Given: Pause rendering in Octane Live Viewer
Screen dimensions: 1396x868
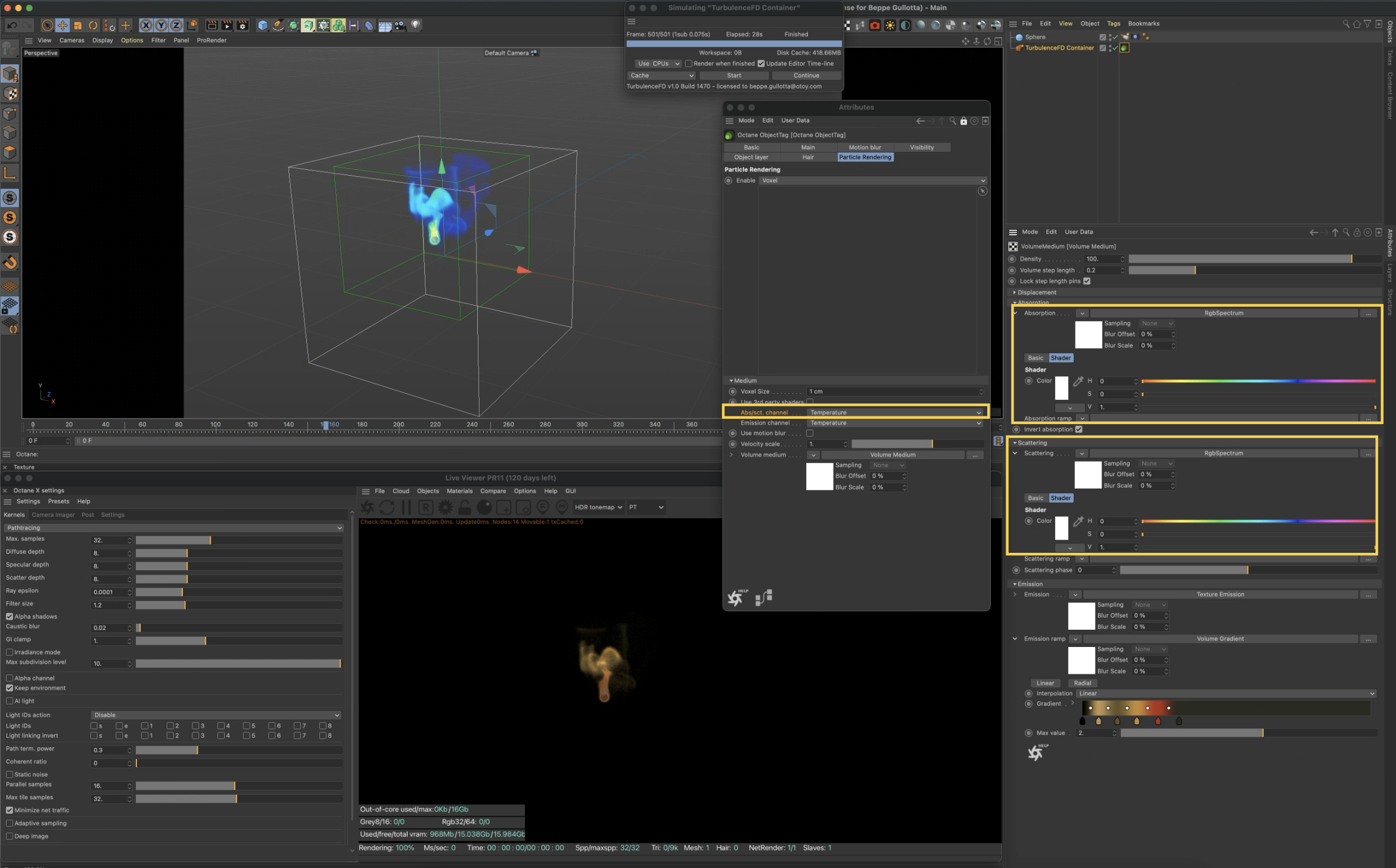Looking at the screenshot, I should pyautogui.click(x=406, y=507).
